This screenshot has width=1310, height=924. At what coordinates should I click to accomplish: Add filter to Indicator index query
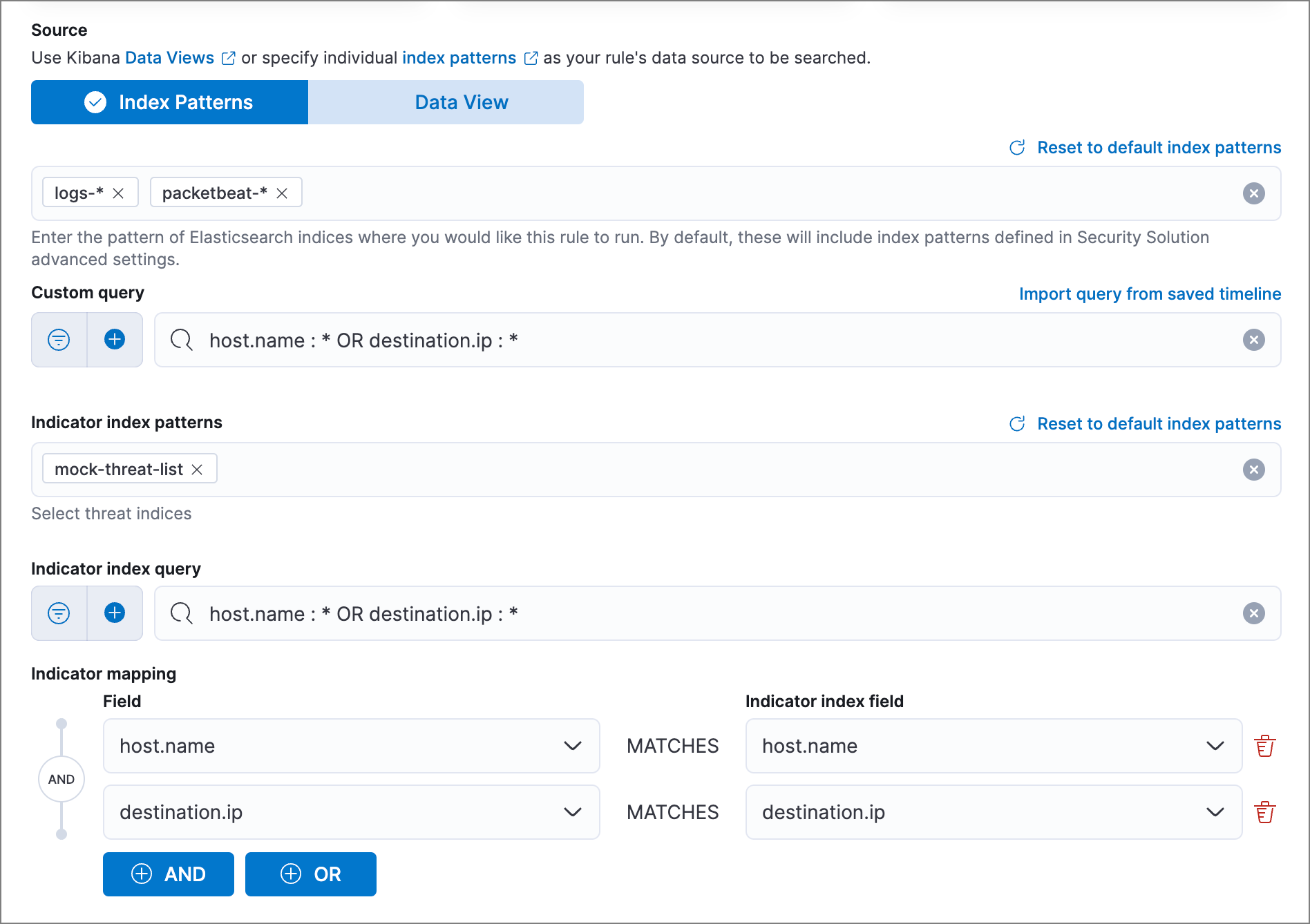pos(115,613)
